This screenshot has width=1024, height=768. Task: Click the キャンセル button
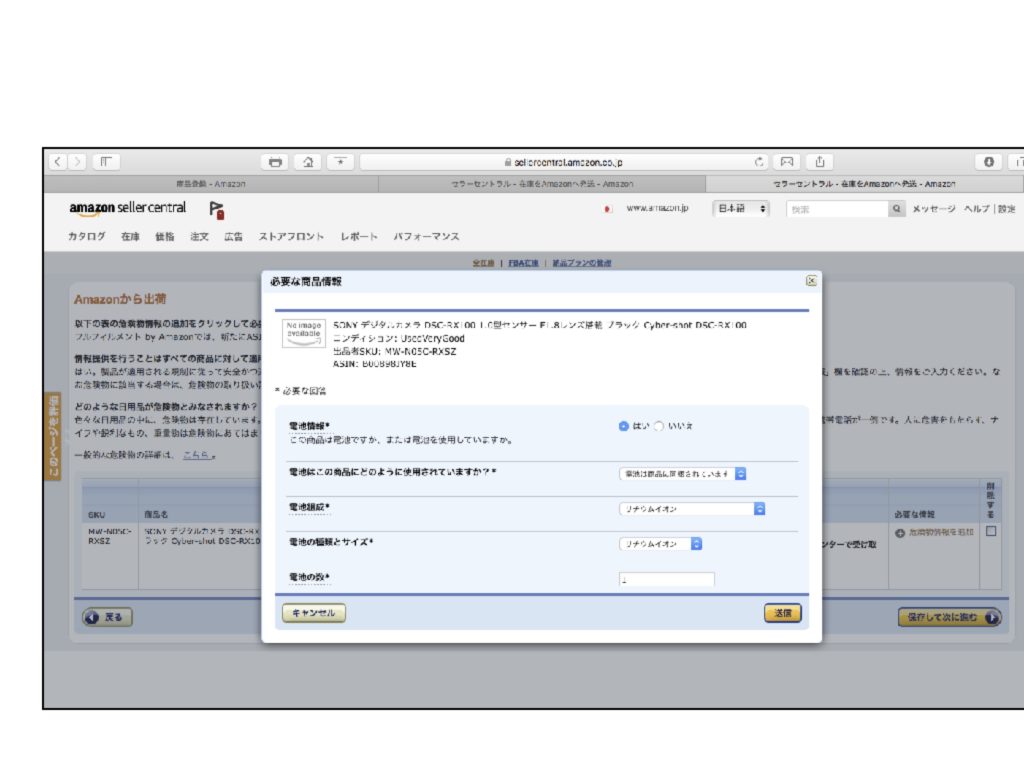coord(313,613)
